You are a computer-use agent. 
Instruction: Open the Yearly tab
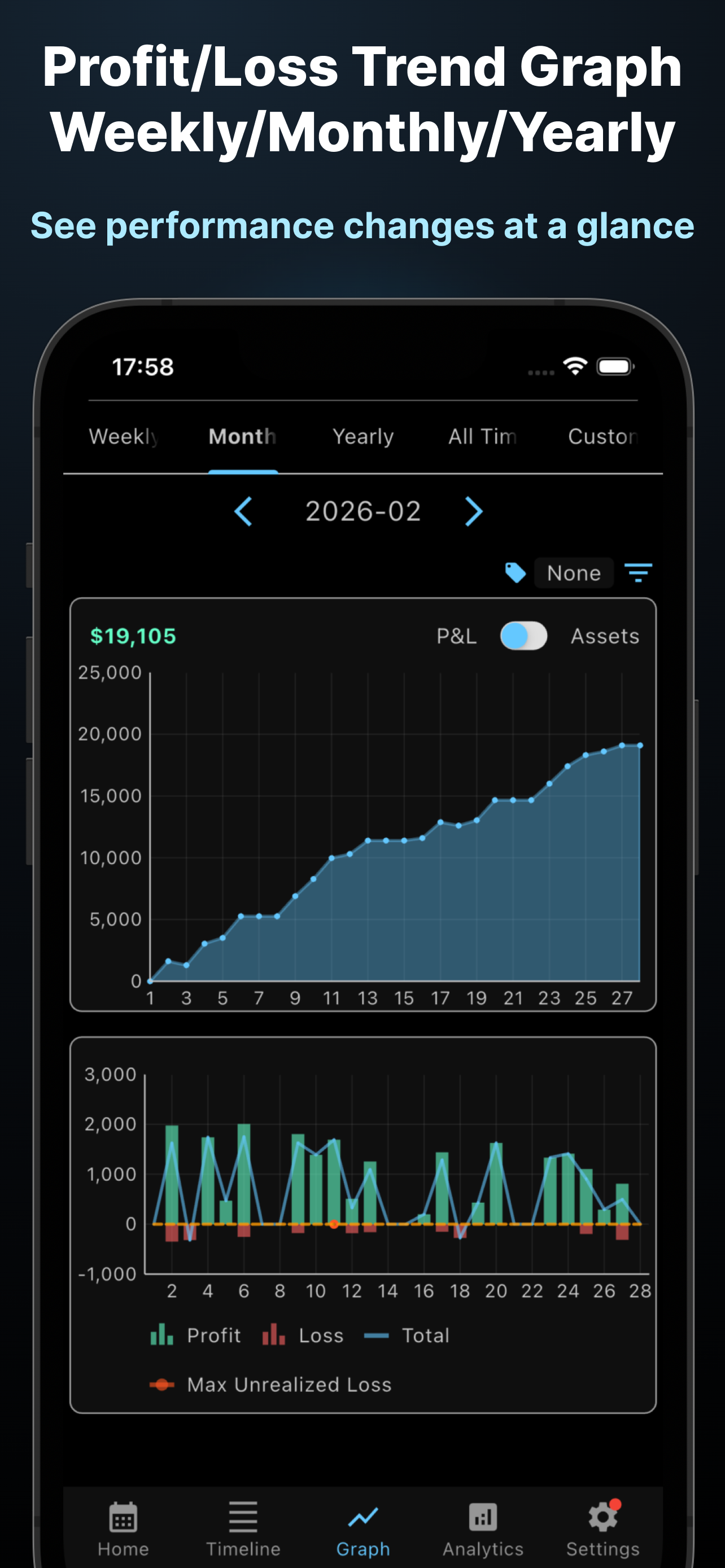point(364,436)
